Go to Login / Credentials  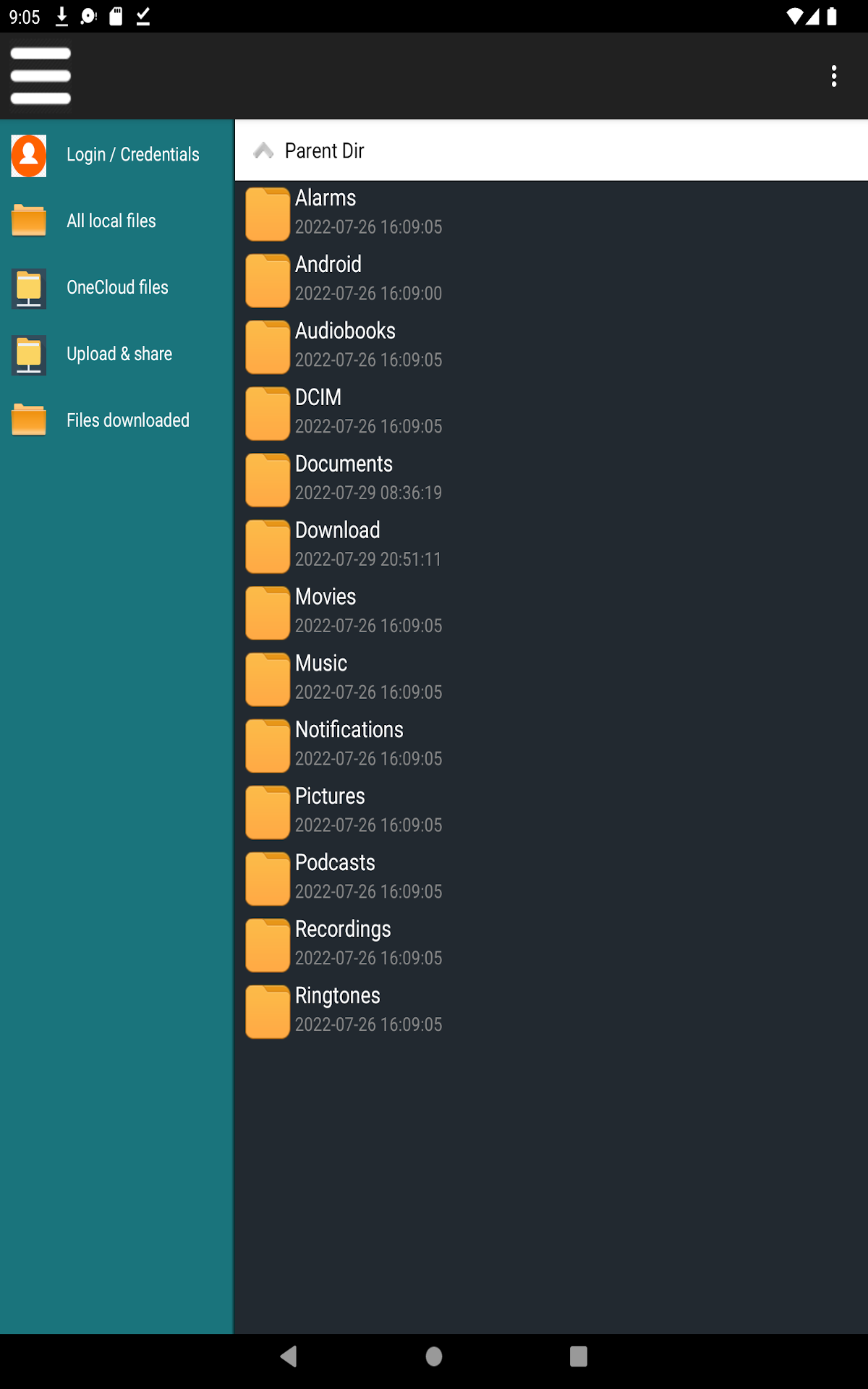point(133,155)
